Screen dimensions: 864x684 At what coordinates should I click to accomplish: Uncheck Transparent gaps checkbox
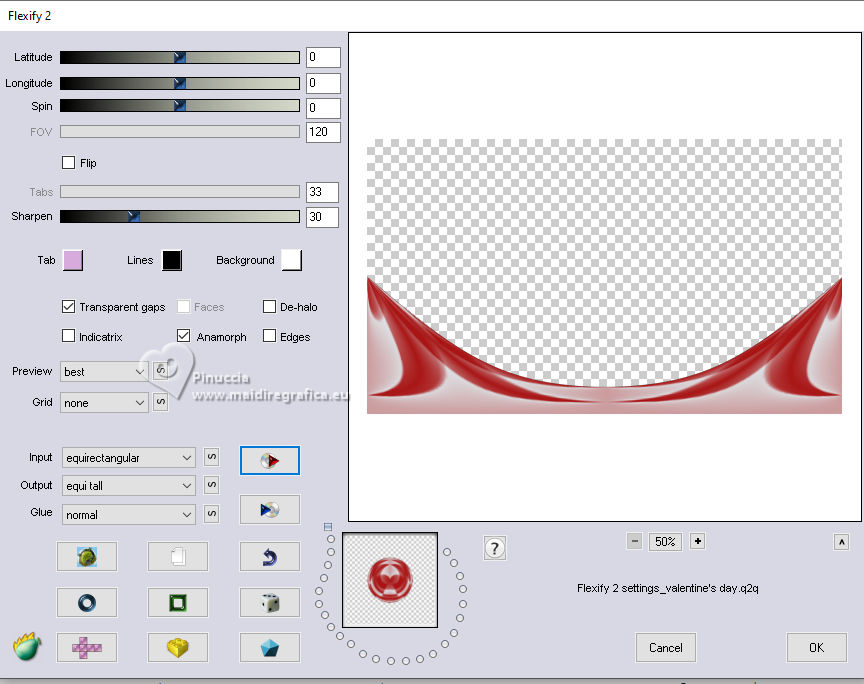tap(68, 306)
